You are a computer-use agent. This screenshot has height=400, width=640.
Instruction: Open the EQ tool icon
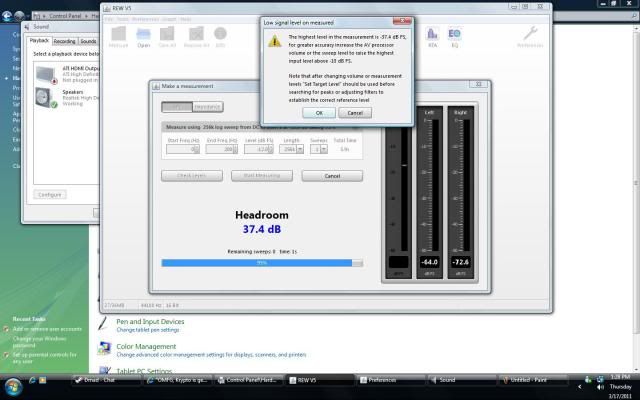coord(455,38)
